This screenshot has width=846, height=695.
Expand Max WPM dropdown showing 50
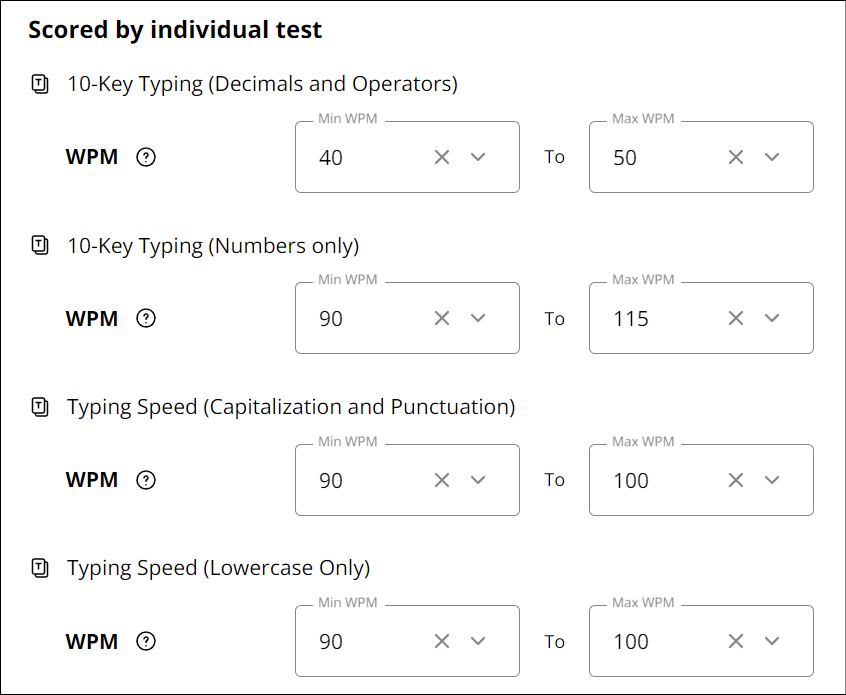[x=772, y=157]
